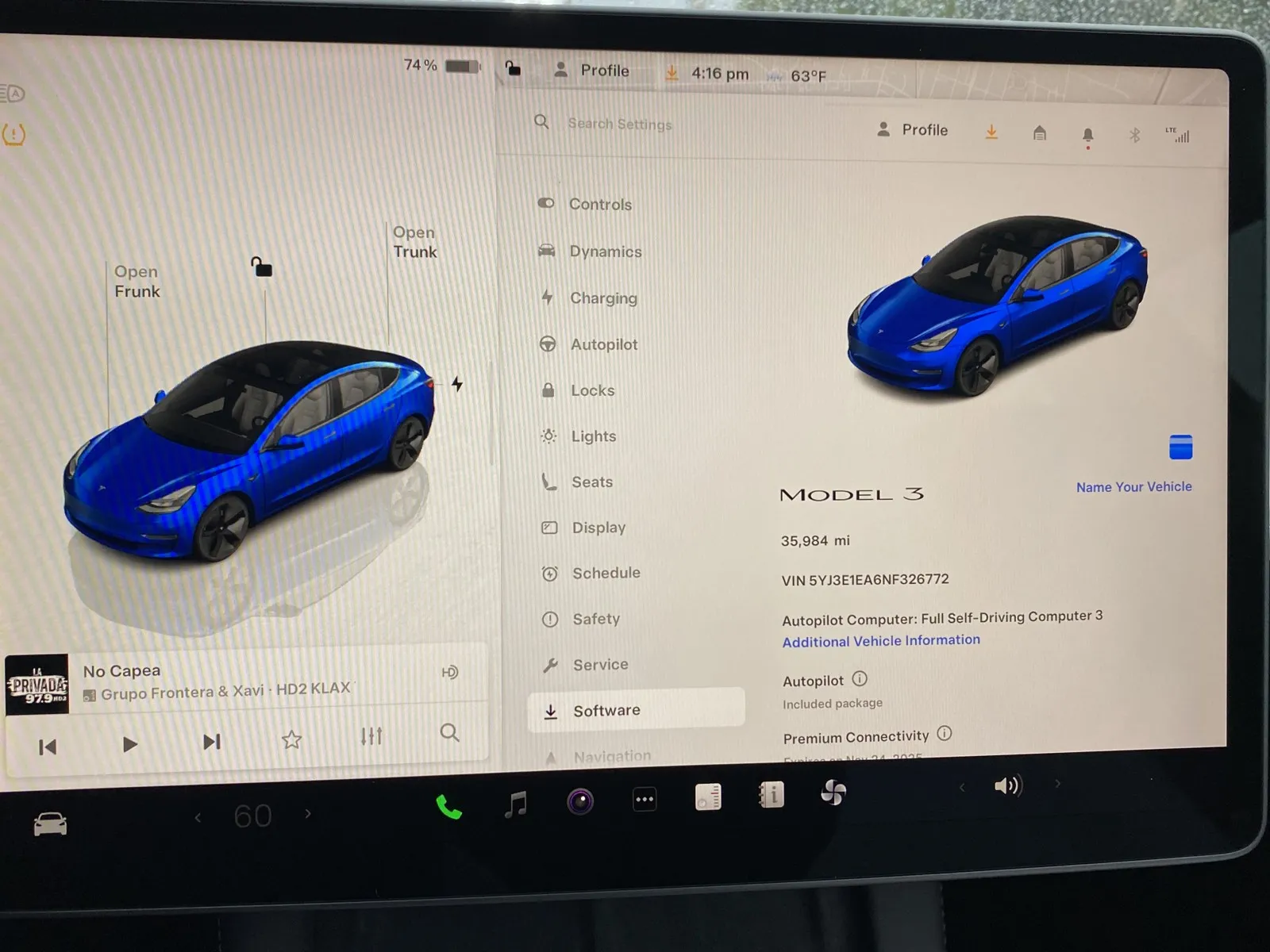Raise volume with the right chevron
This screenshot has height=952, width=1270.
tap(1057, 784)
